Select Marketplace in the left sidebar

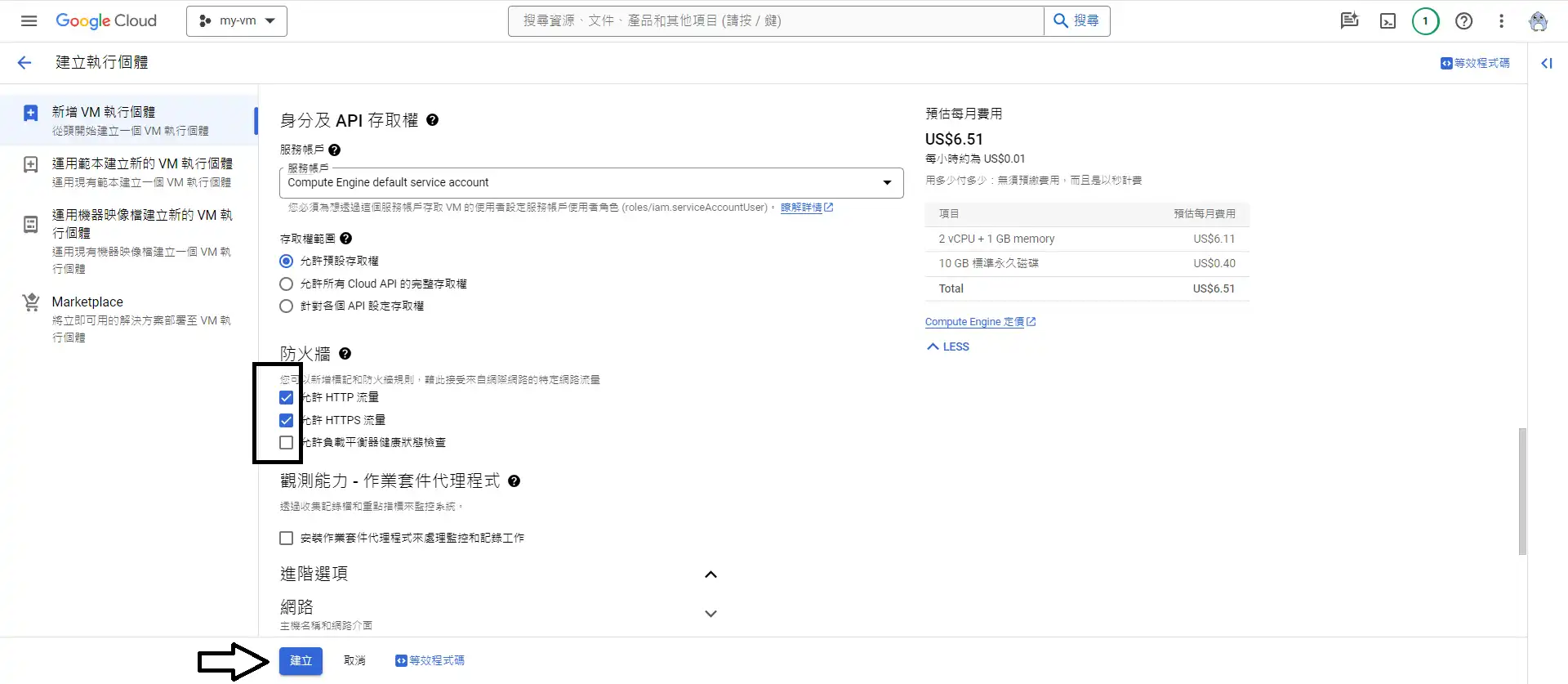(87, 302)
